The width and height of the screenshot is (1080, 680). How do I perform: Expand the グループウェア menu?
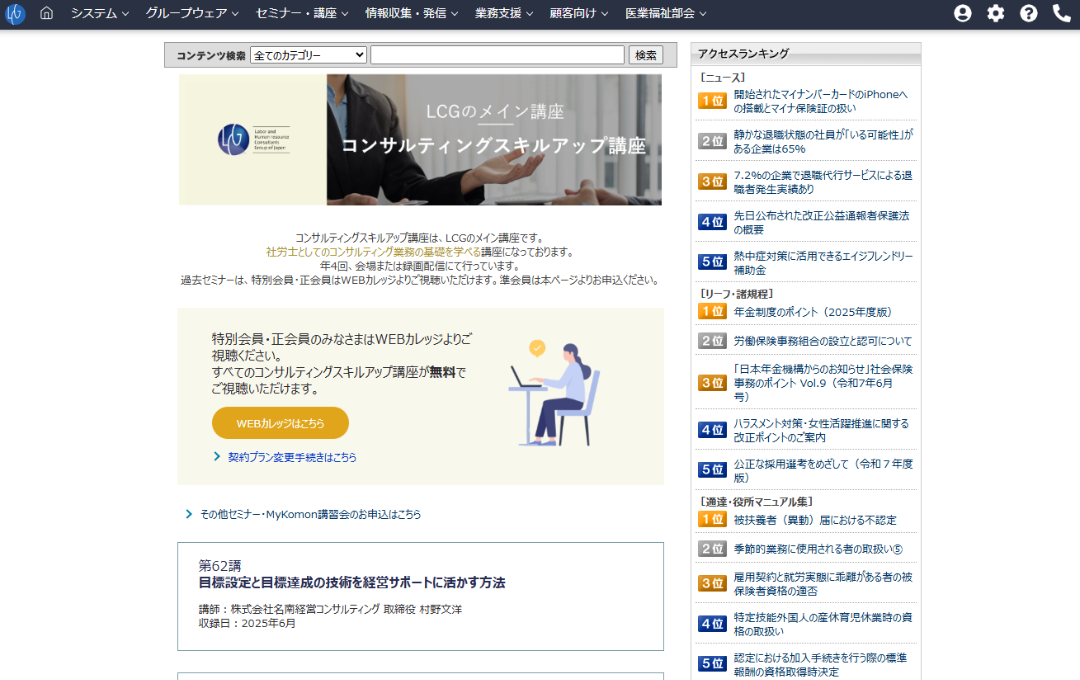pyautogui.click(x=192, y=13)
